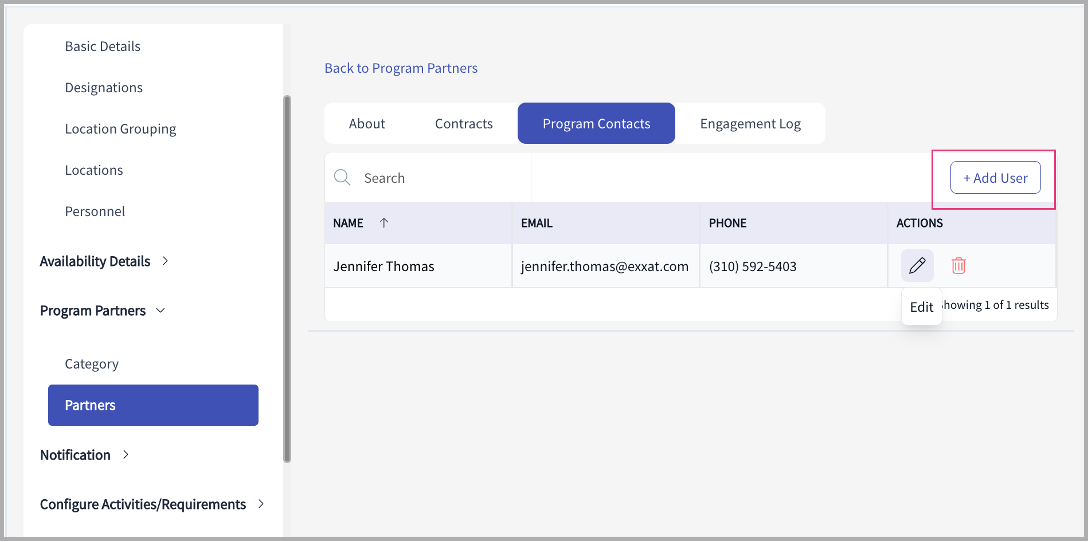Click the pencil Edit icon for Jennifer Thomas

(x=917, y=266)
